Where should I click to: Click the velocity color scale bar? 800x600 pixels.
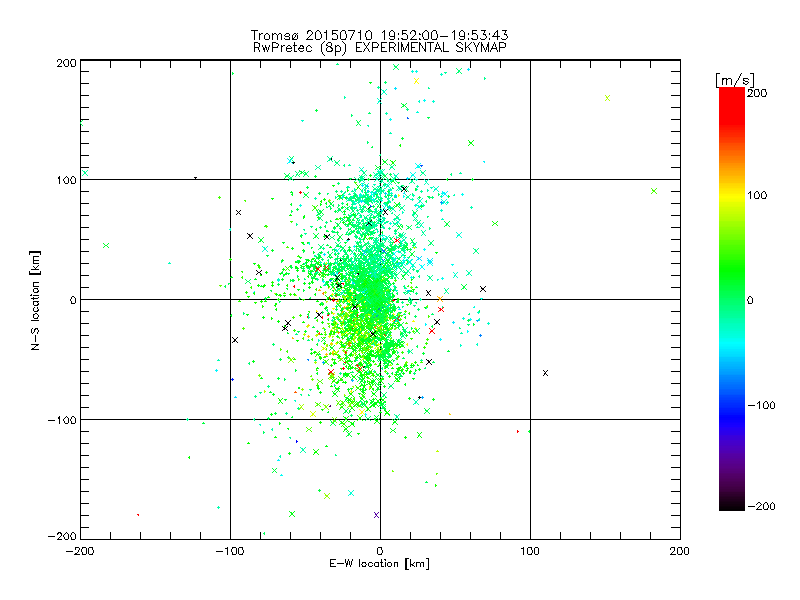click(732, 299)
